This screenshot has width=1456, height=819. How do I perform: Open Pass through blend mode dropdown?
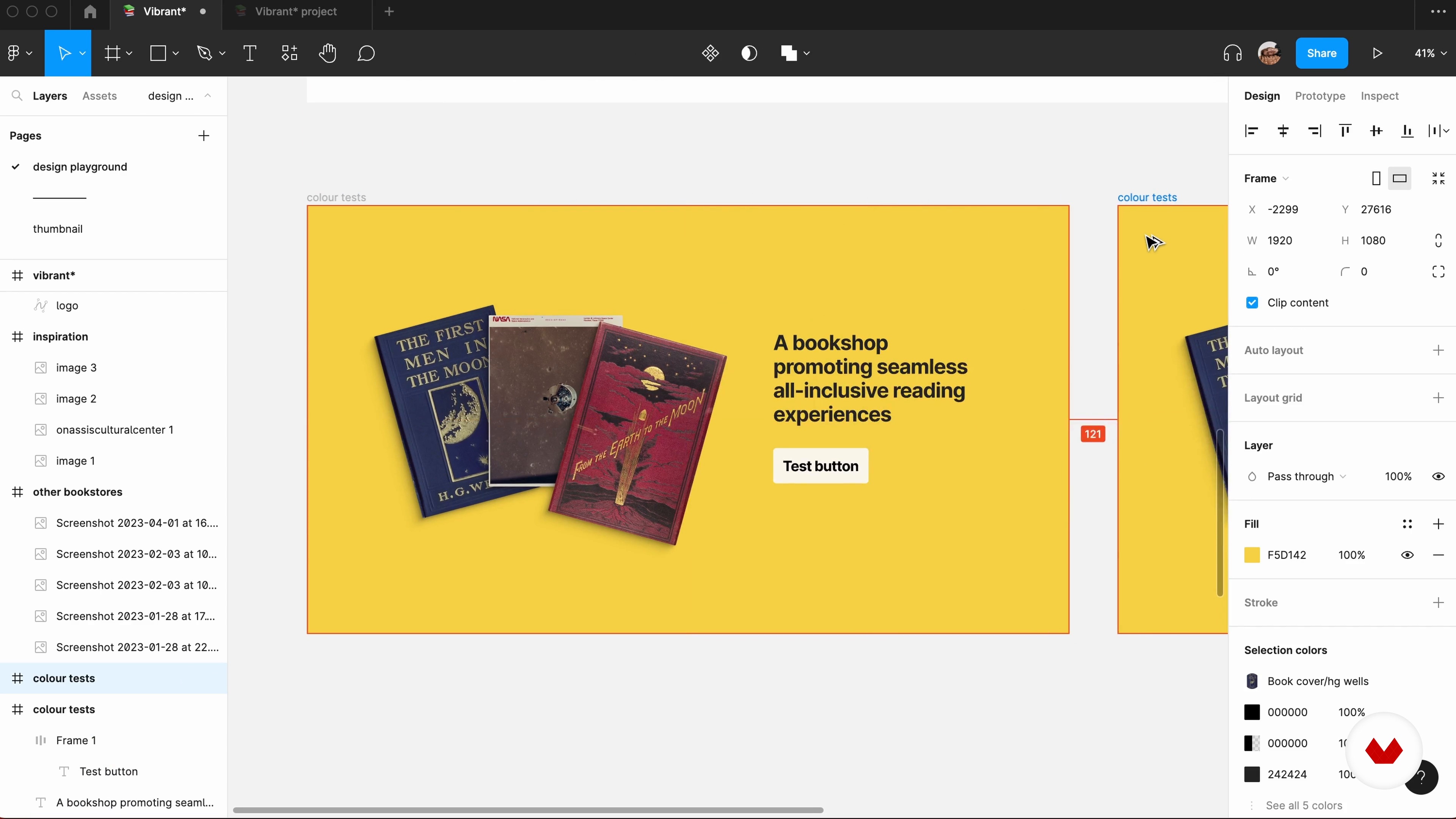pyautogui.click(x=1306, y=477)
